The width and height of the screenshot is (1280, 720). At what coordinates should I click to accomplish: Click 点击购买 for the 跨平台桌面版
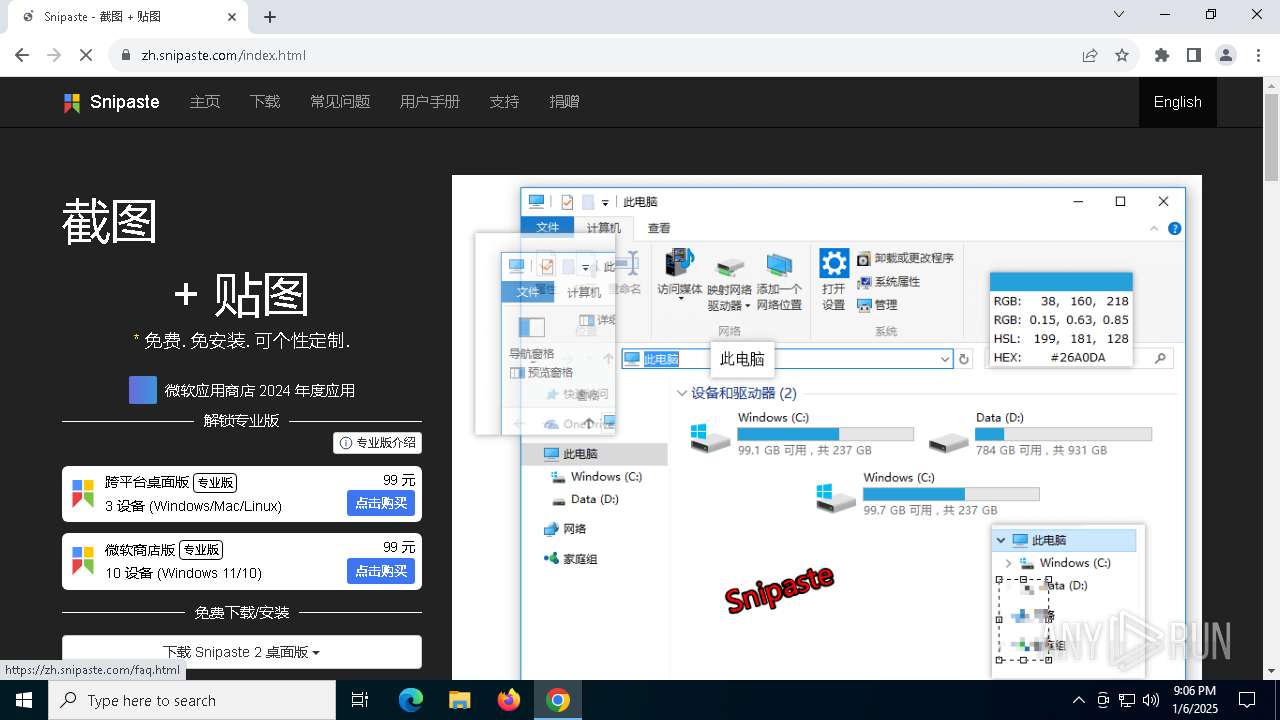pyautogui.click(x=381, y=503)
